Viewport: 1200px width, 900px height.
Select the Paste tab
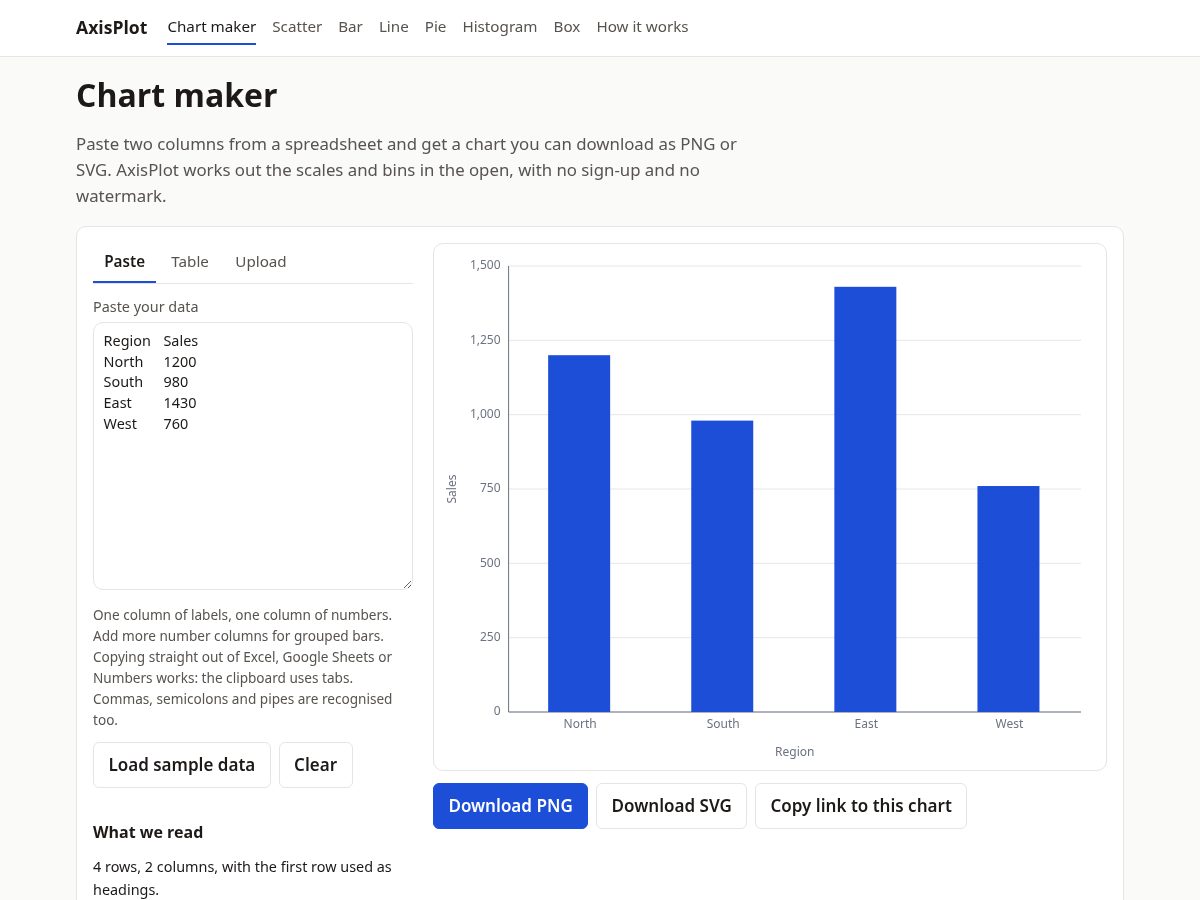click(124, 262)
